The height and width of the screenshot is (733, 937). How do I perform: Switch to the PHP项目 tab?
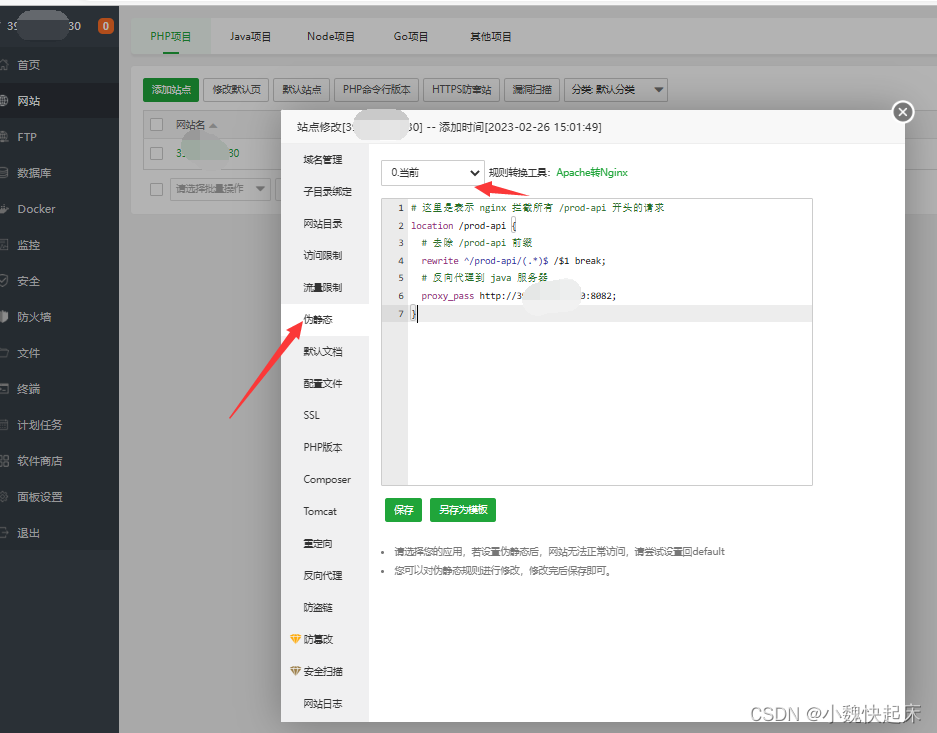pyautogui.click(x=171, y=36)
